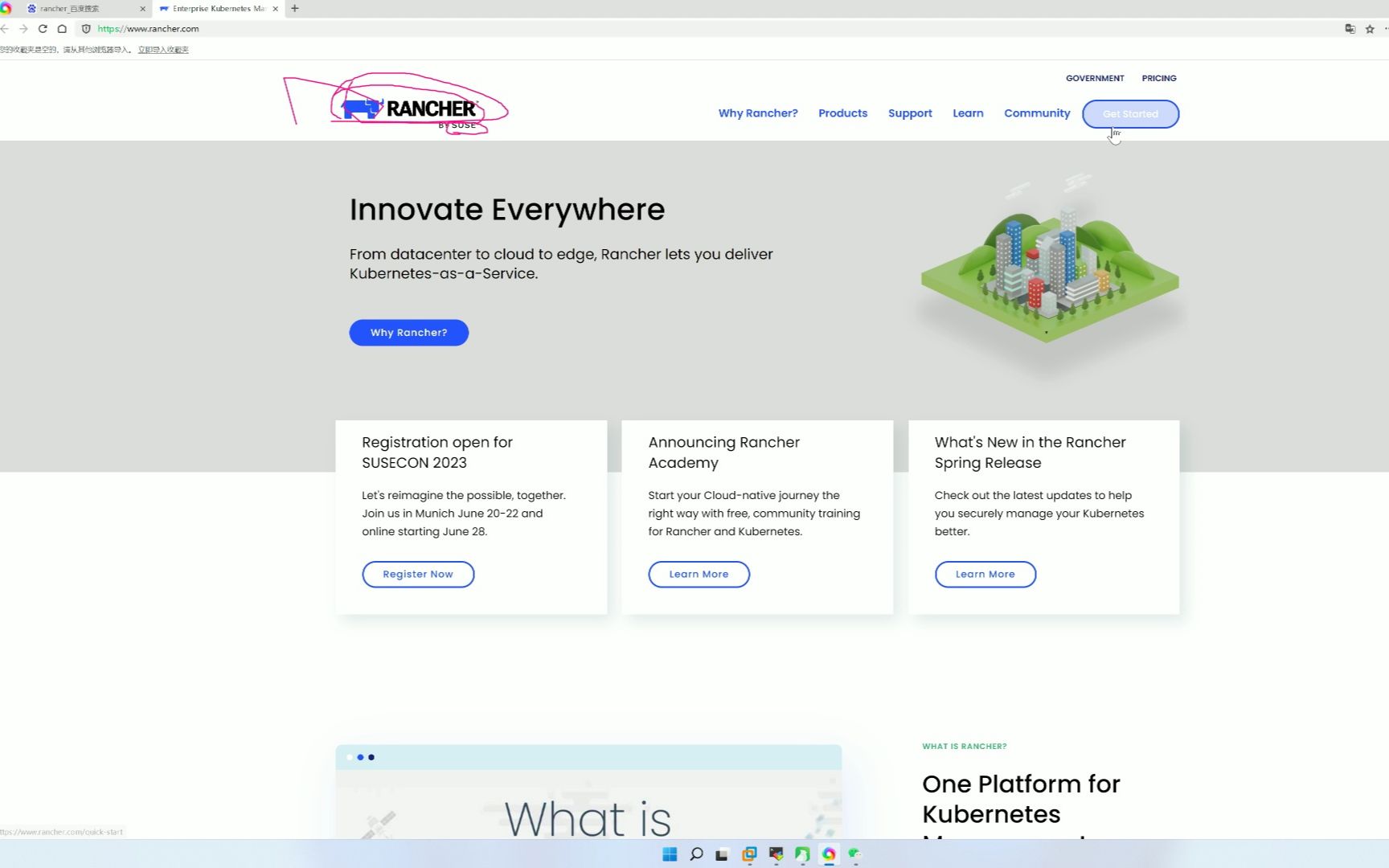Open the page translate icon
The width and height of the screenshot is (1389, 868).
(x=1350, y=29)
